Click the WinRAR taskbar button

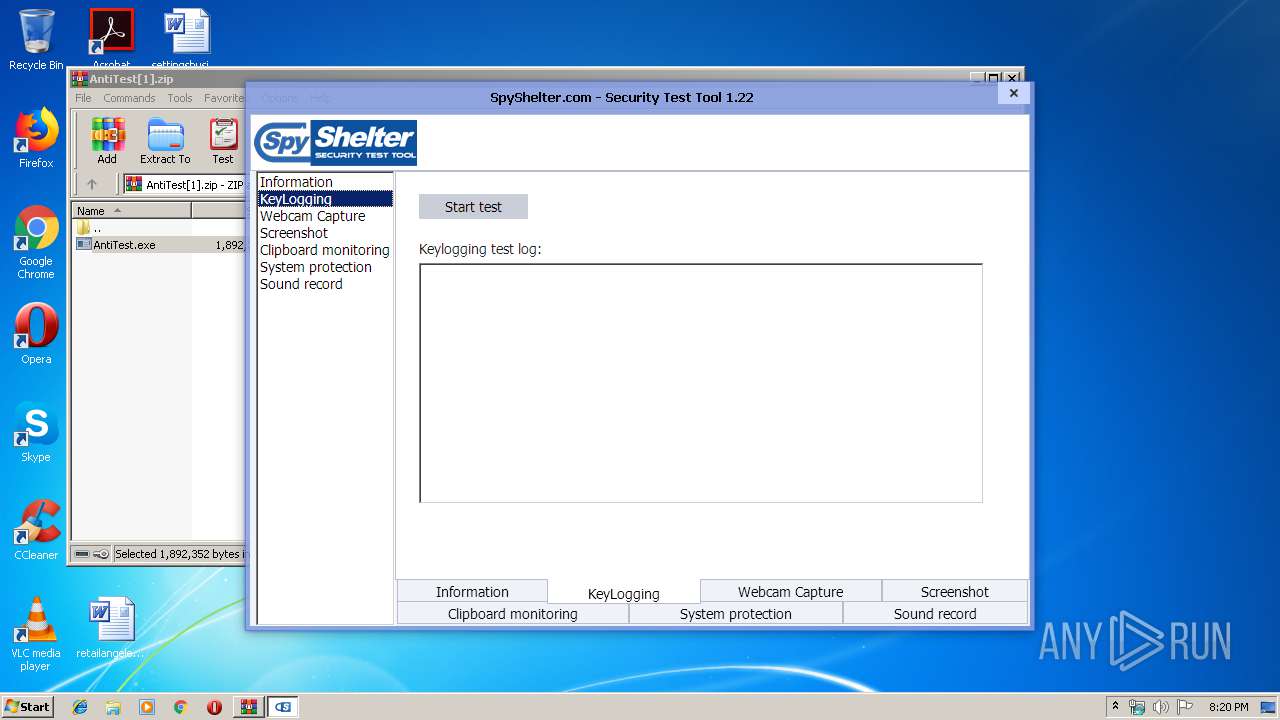click(248, 707)
